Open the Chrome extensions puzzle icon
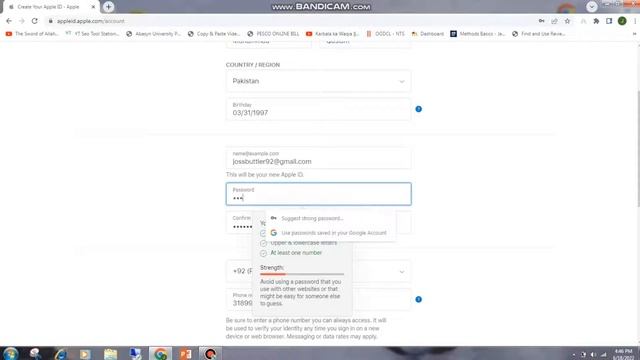 (x=596, y=21)
